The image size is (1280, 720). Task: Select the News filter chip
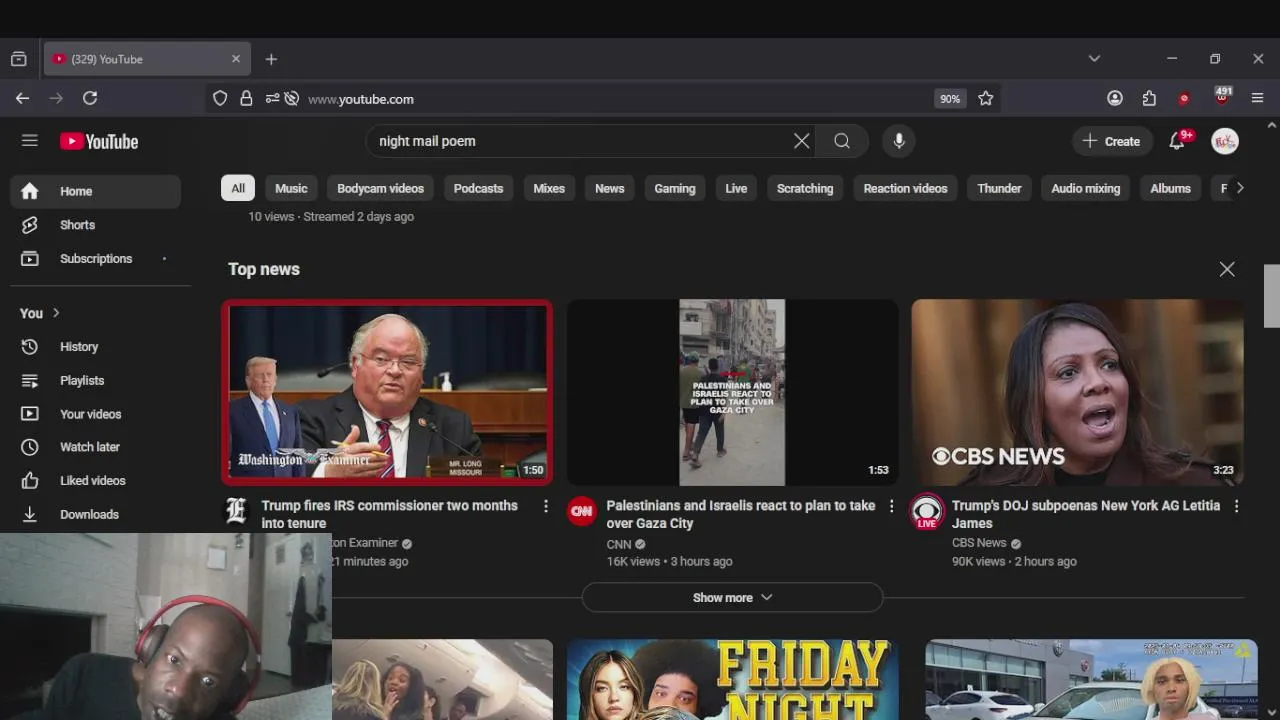(x=609, y=188)
